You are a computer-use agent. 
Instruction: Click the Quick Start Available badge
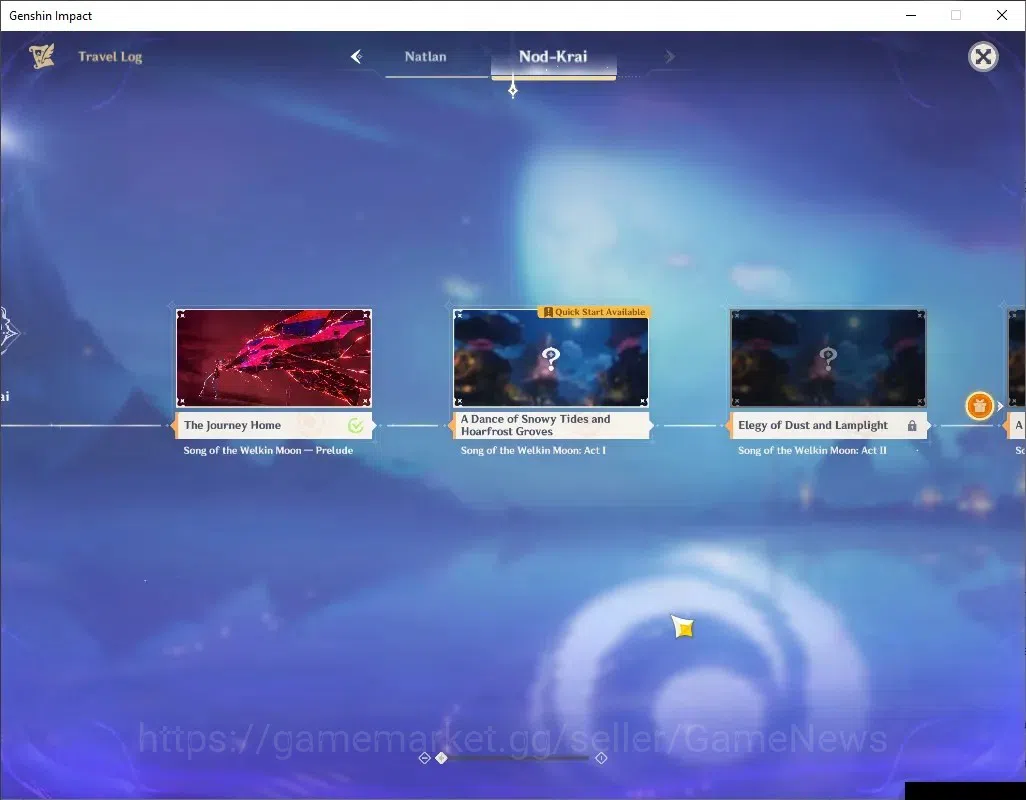tap(594, 312)
